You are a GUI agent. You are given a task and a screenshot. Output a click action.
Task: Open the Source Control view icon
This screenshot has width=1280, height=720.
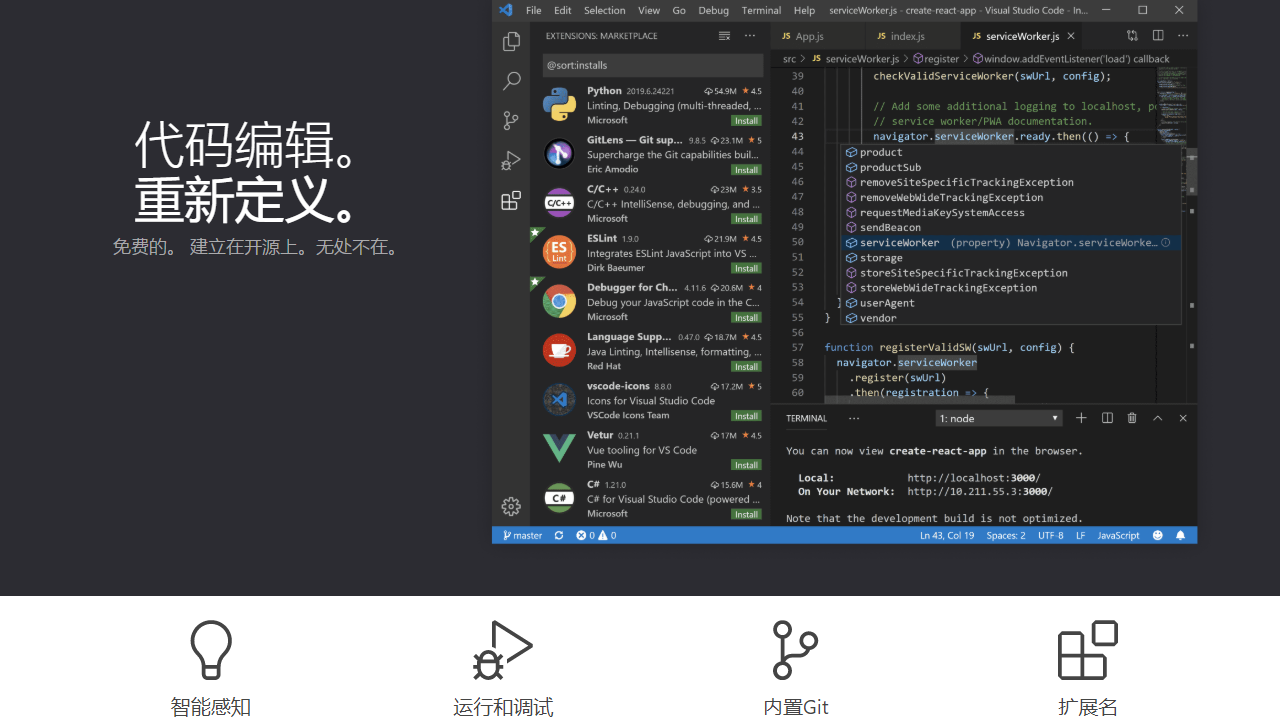click(511, 120)
